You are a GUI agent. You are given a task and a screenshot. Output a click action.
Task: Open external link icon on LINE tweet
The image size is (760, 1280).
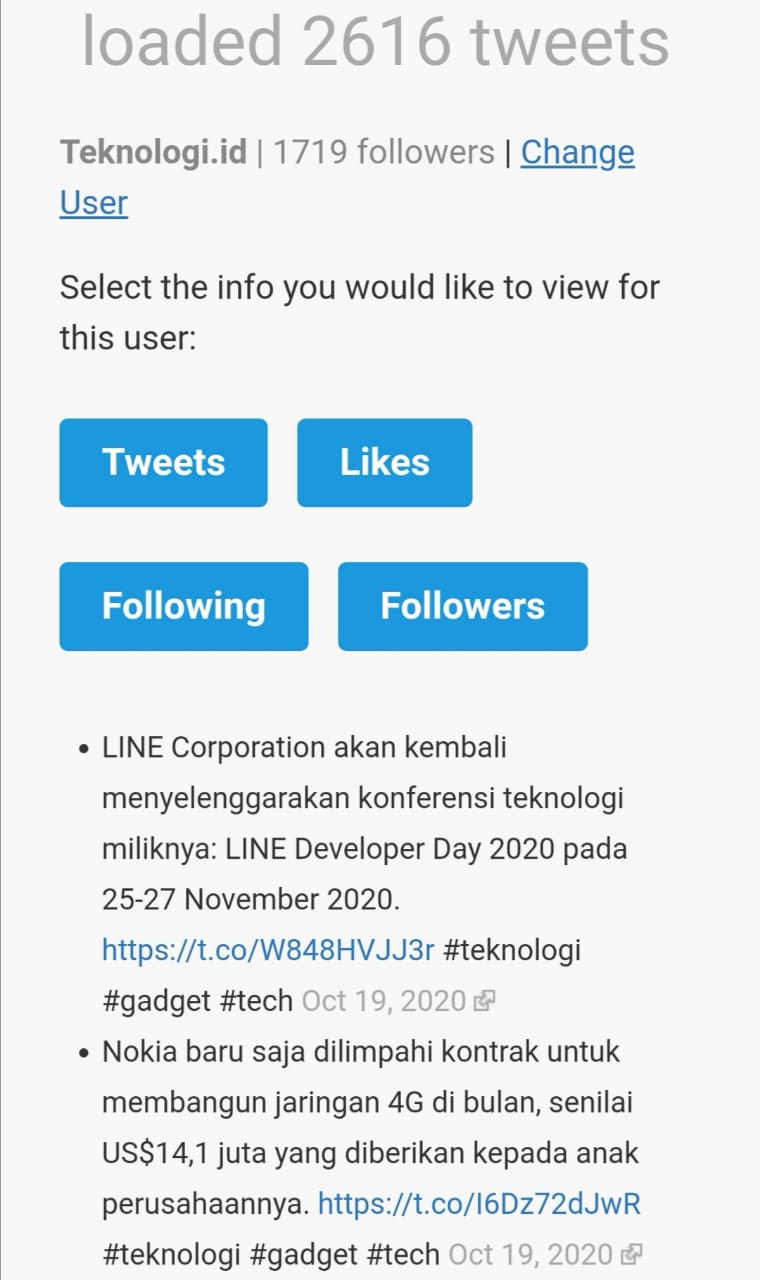click(x=487, y=1001)
